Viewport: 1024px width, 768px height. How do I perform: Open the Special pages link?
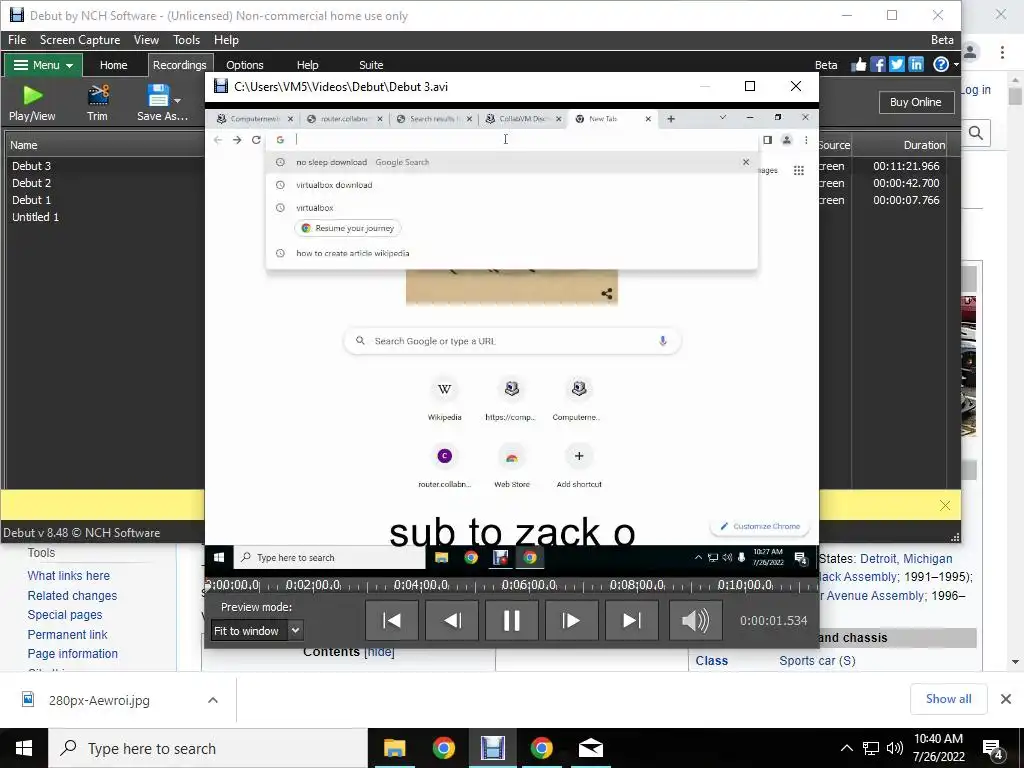65,615
